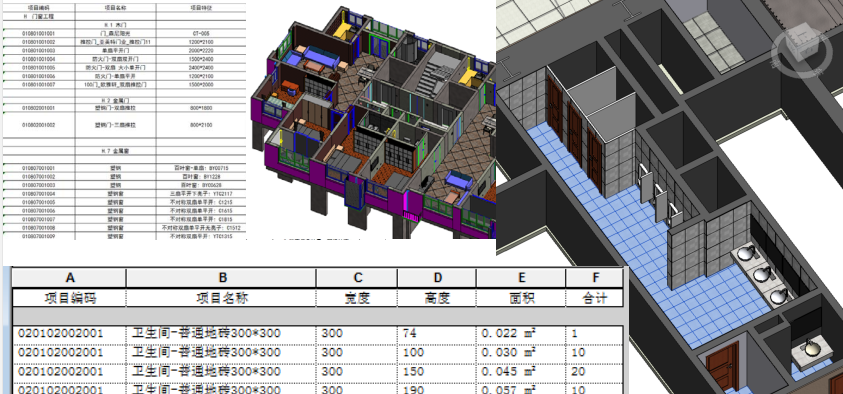Select the area cell 0.030 m²
Screen dimensions: 843x394
tap(521, 353)
